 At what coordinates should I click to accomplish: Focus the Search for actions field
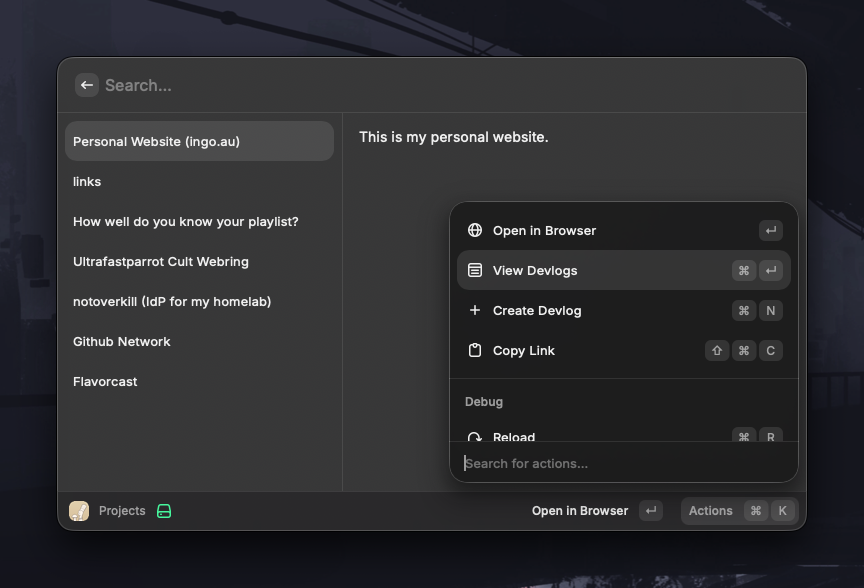coord(620,463)
